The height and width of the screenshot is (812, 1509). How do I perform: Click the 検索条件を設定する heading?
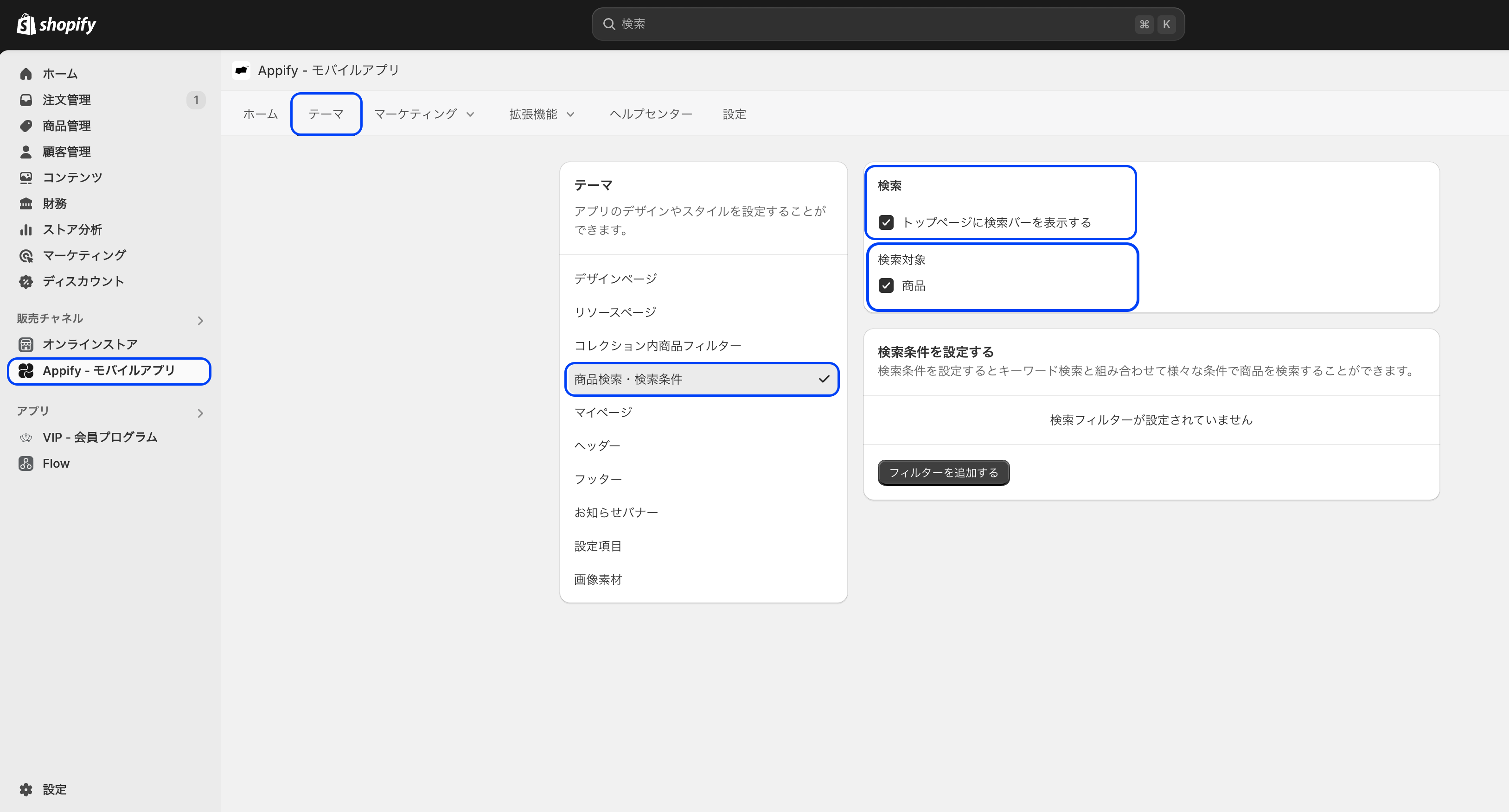[935, 352]
